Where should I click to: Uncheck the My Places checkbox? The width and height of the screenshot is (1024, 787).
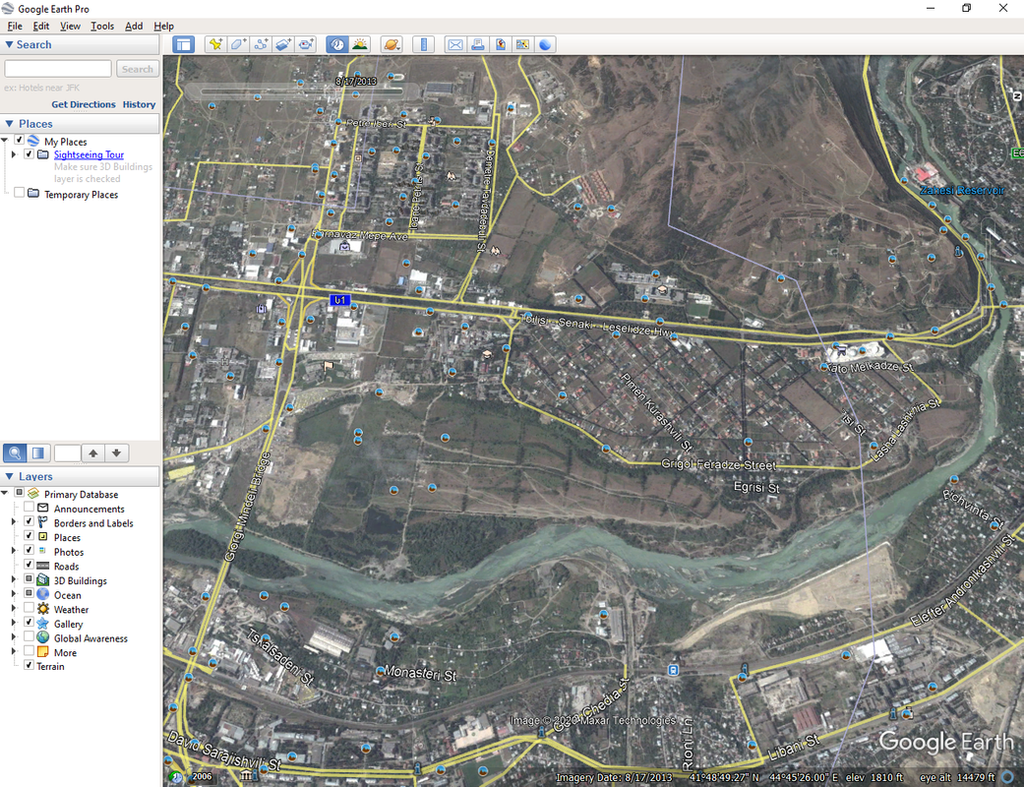(19, 140)
